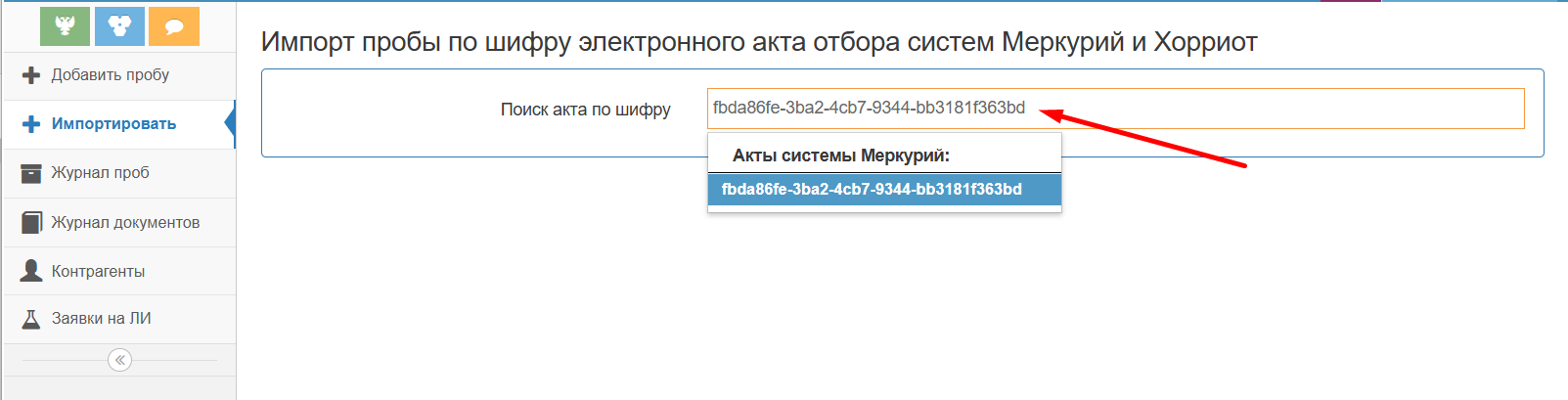This screenshot has width=1568, height=400.
Task: Click the plus icon beside Добавить пробу
Action: pyautogui.click(x=31, y=75)
